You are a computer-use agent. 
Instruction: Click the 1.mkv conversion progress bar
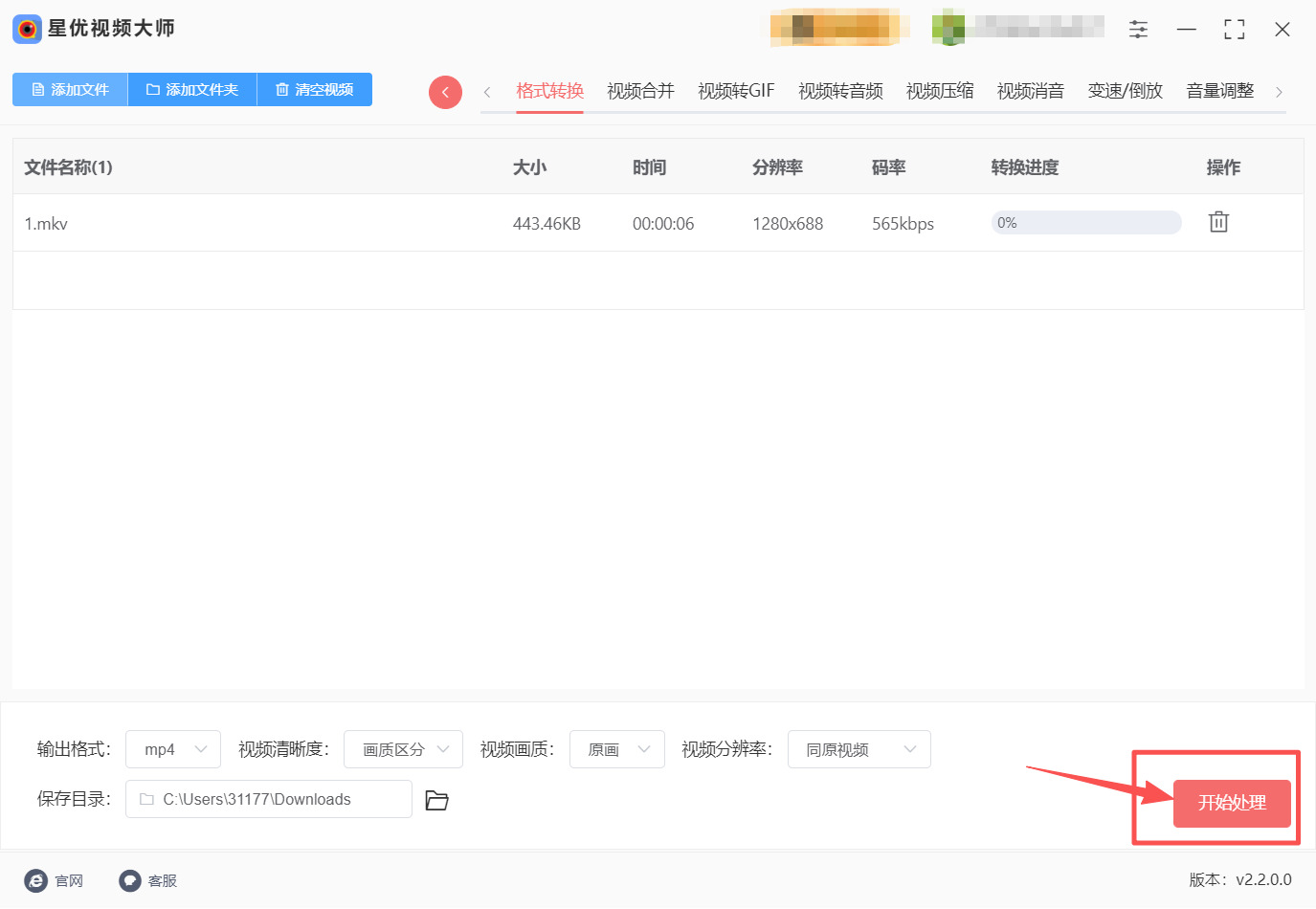point(1085,223)
